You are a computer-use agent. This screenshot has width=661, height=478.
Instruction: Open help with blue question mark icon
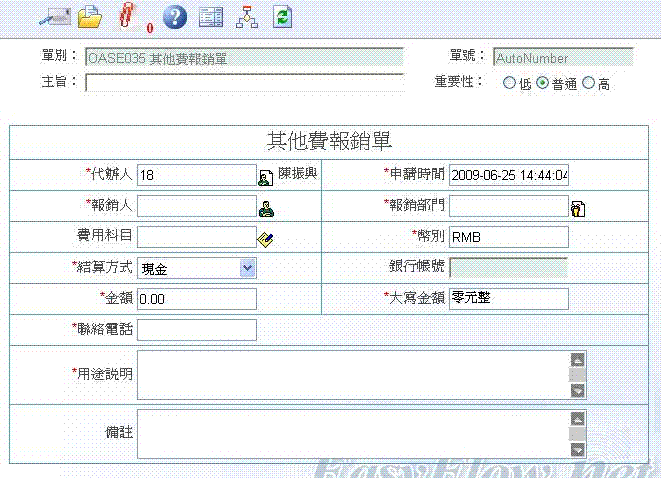click(x=174, y=16)
